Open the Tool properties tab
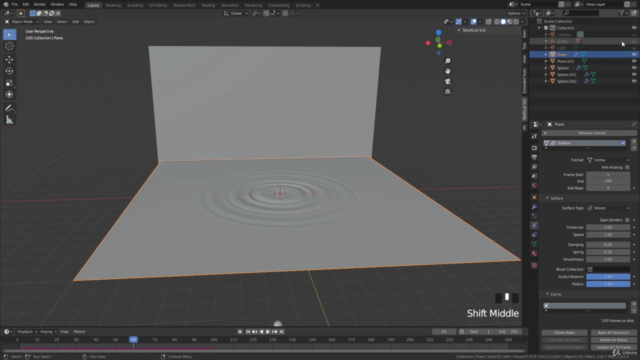640x360 pixels. (x=534, y=136)
